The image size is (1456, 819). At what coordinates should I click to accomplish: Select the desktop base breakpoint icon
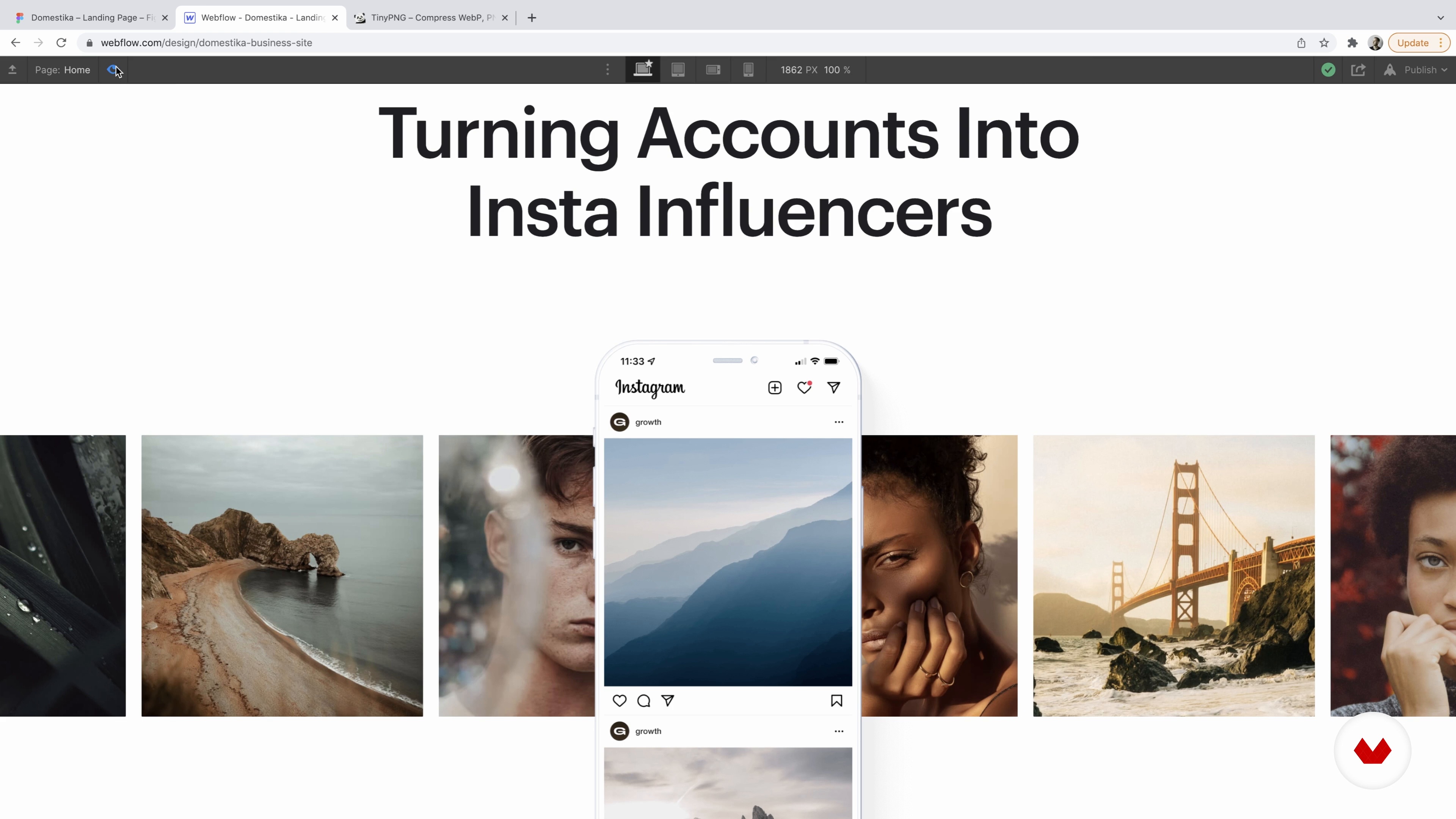[643, 69]
